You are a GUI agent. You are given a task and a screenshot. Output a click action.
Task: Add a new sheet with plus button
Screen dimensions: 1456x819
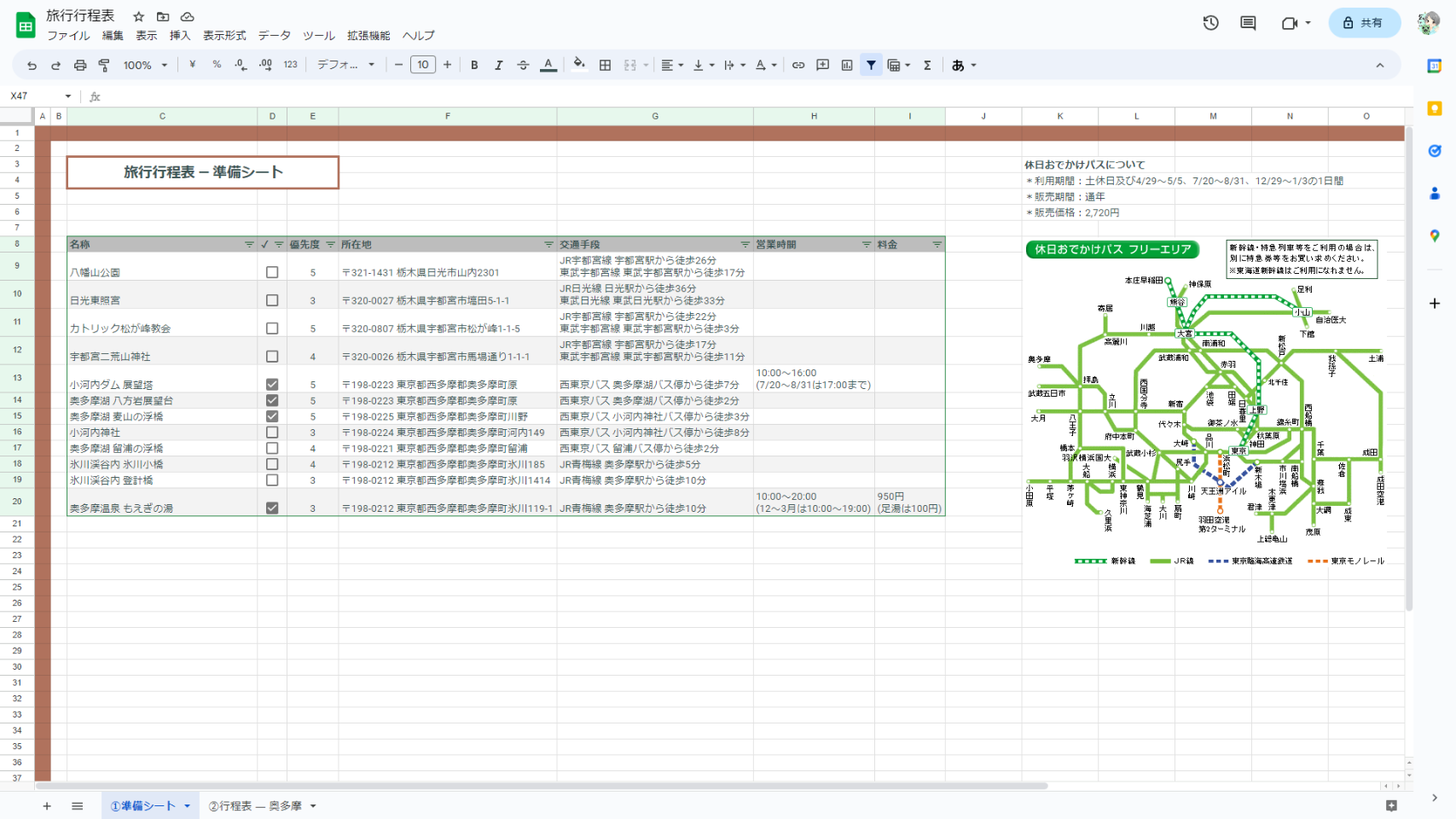[x=47, y=805]
